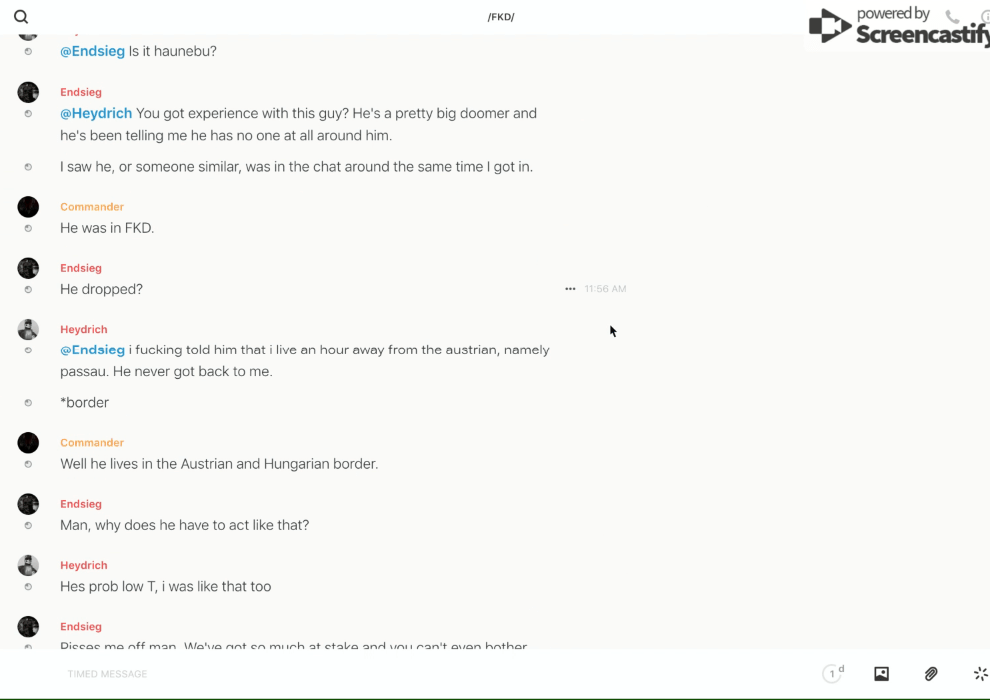Click the 11:56 AM message timestamp
This screenshot has height=700, width=990.
tap(605, 289)
